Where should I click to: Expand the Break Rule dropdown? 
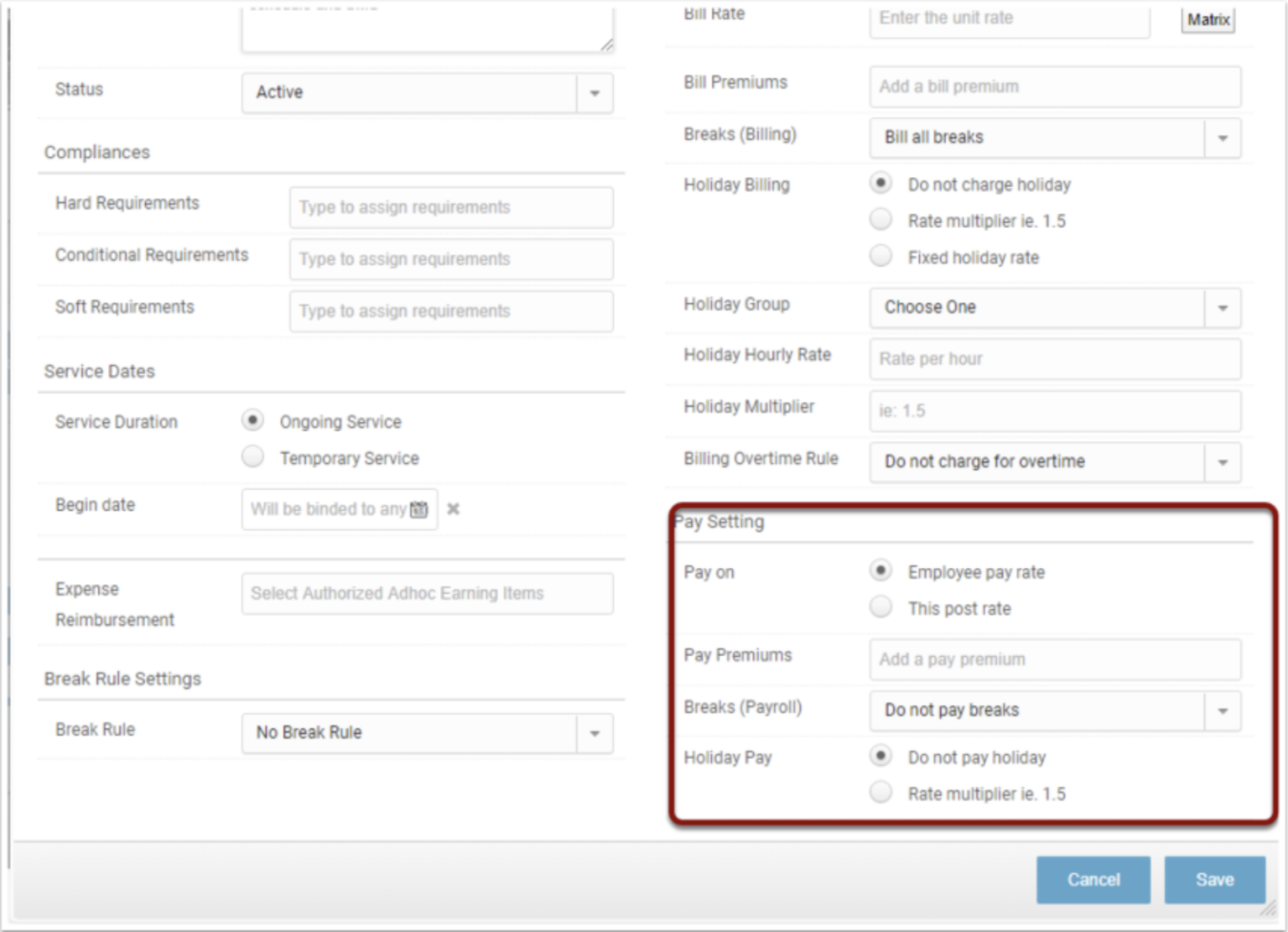595,733
